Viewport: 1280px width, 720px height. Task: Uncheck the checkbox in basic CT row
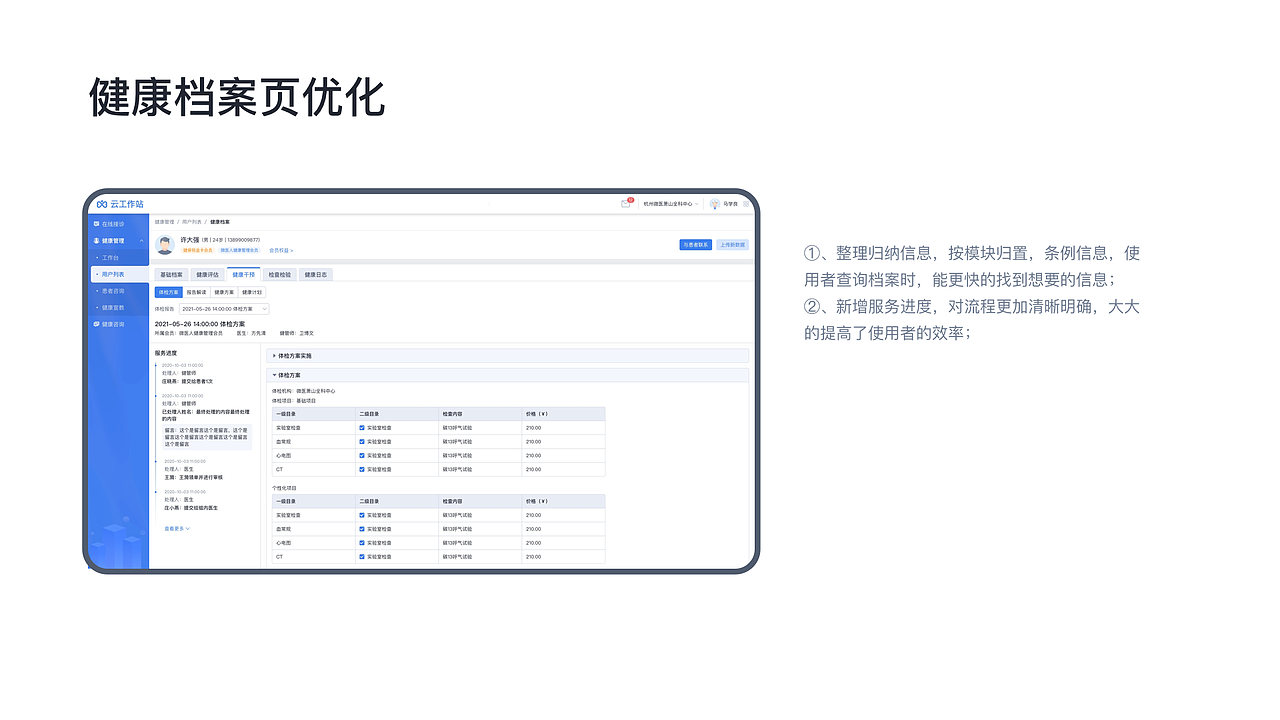(x=362, y=469)
